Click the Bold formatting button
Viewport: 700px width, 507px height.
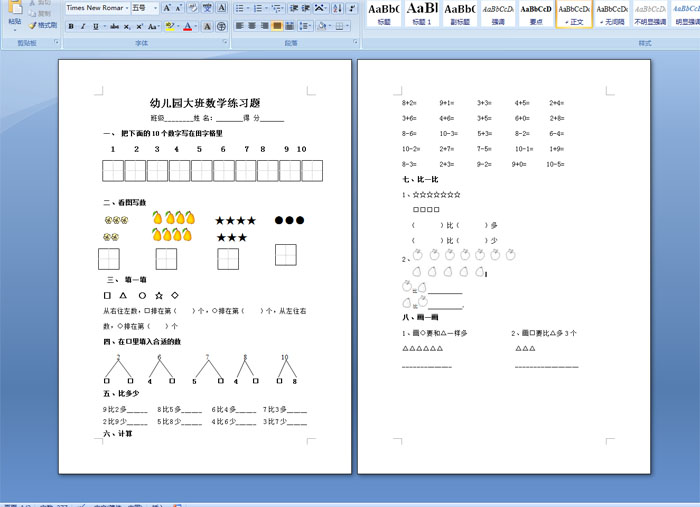click(x=71, y=27)
